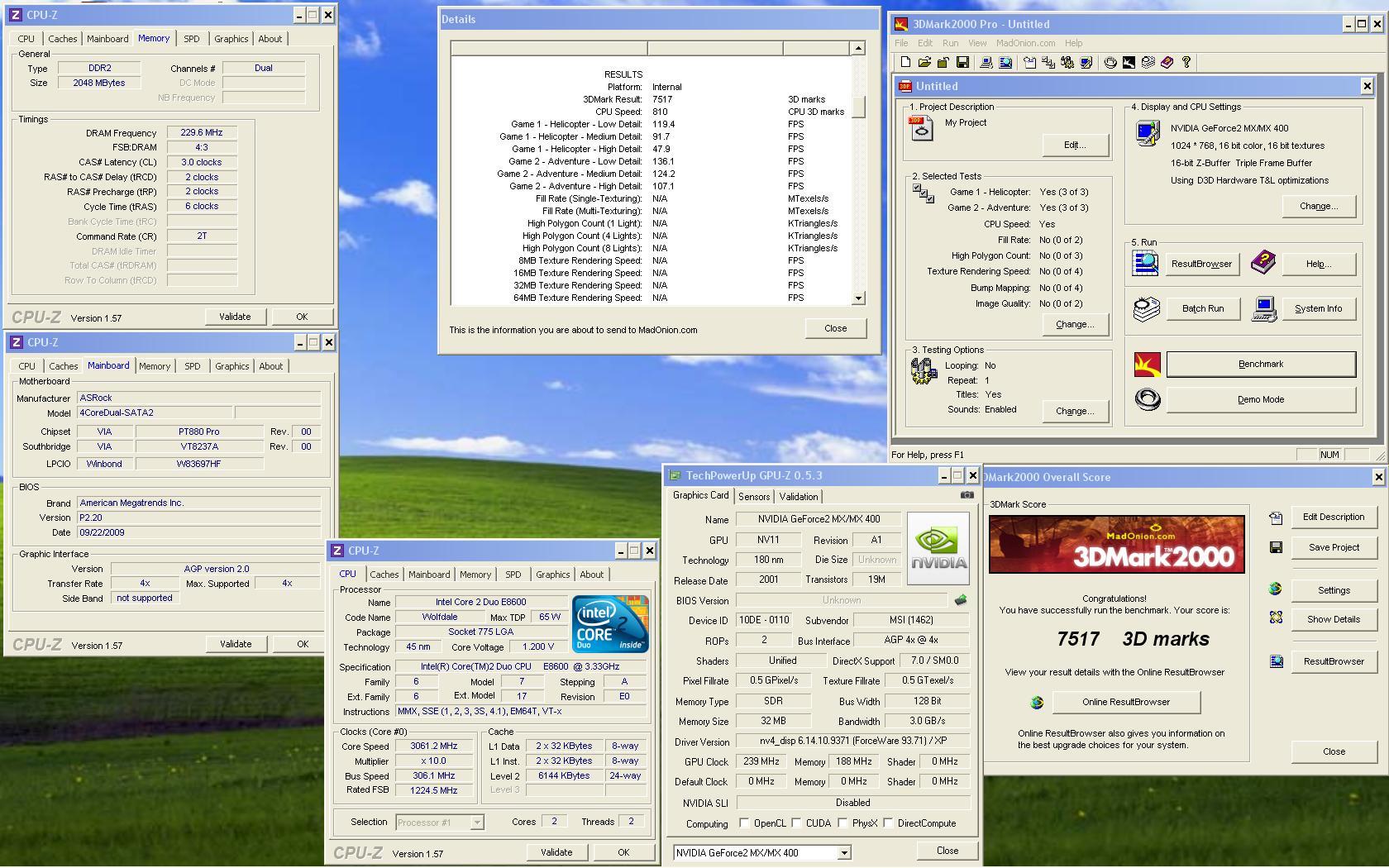The height and width of the screenshot is (868, 1389).
Task: Click New project icon in 3DMark toolbar
Action: point(905,62)
